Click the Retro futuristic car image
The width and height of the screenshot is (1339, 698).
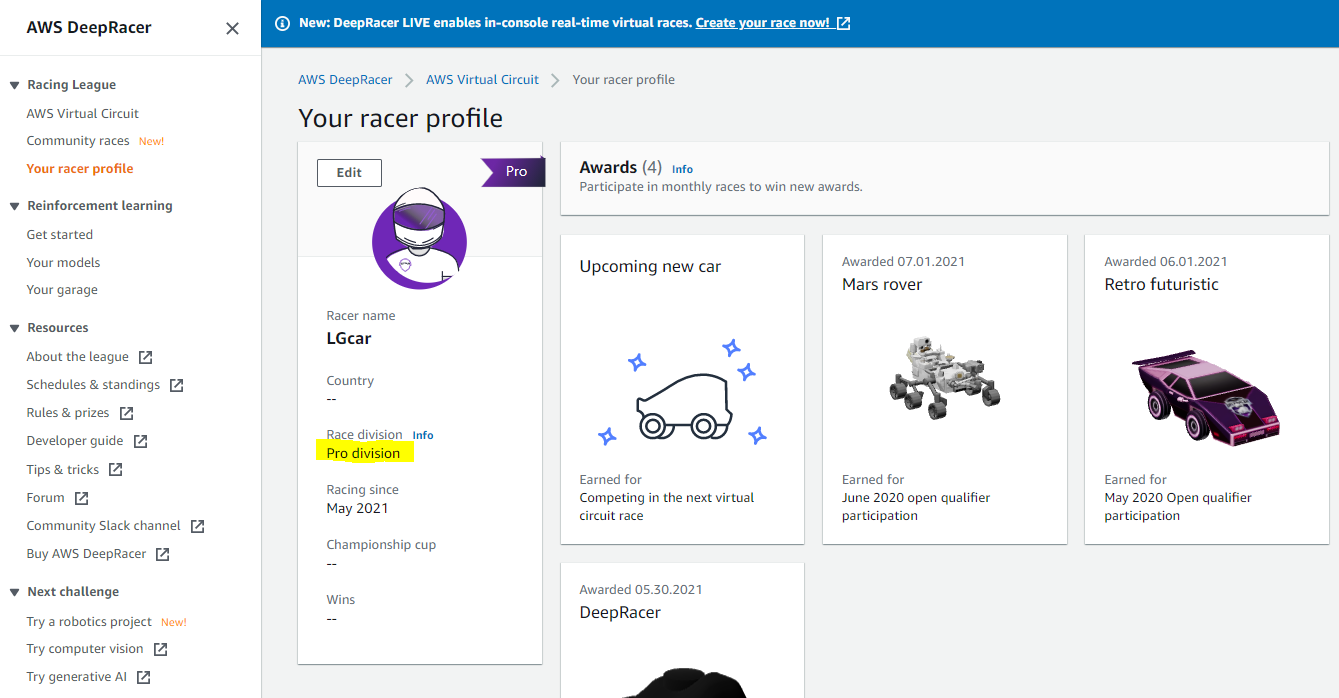tap(1207, 397)
